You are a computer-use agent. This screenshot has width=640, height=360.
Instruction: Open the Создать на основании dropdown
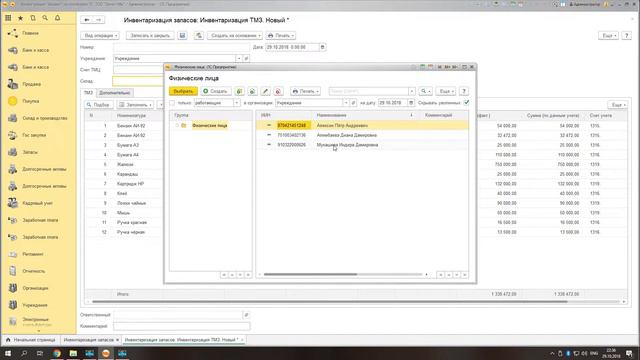pyautogui.click(x=236, y=36)
